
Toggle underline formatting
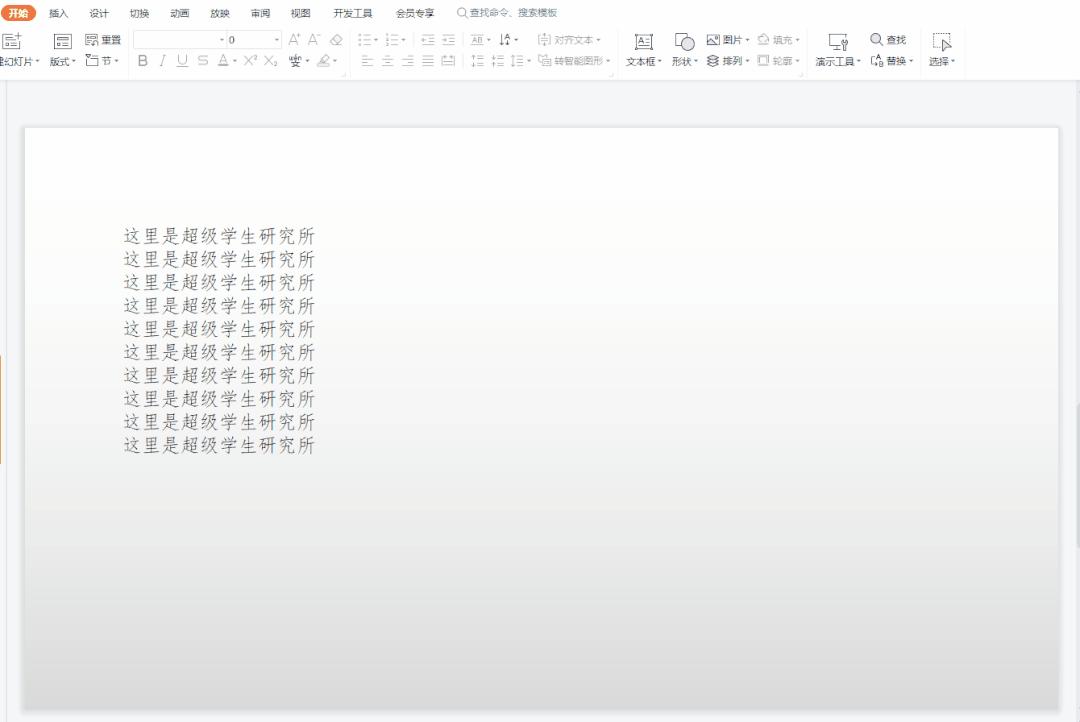click(183, 61)
